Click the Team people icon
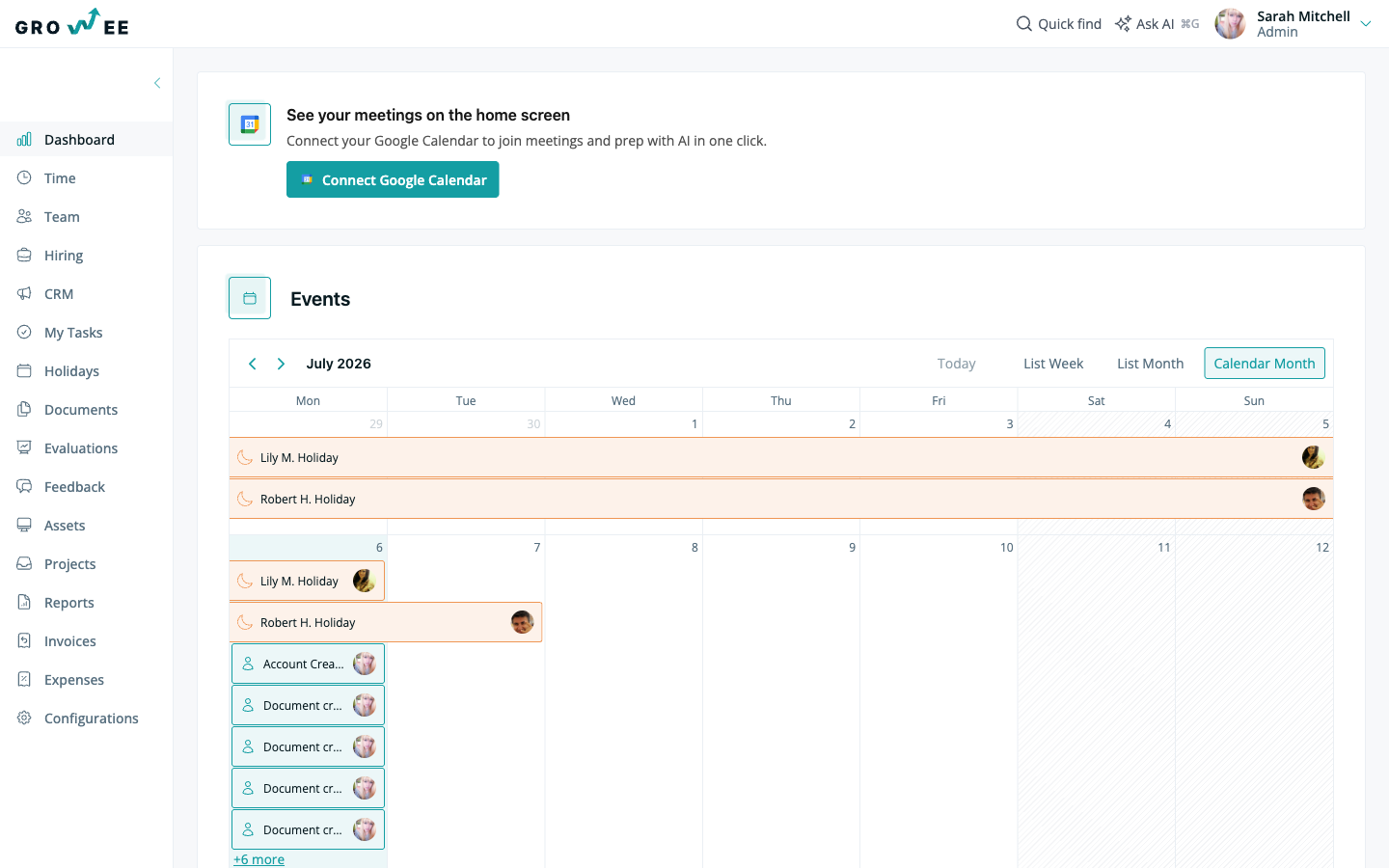1389x868 pixels. click(x=24, y=216)
